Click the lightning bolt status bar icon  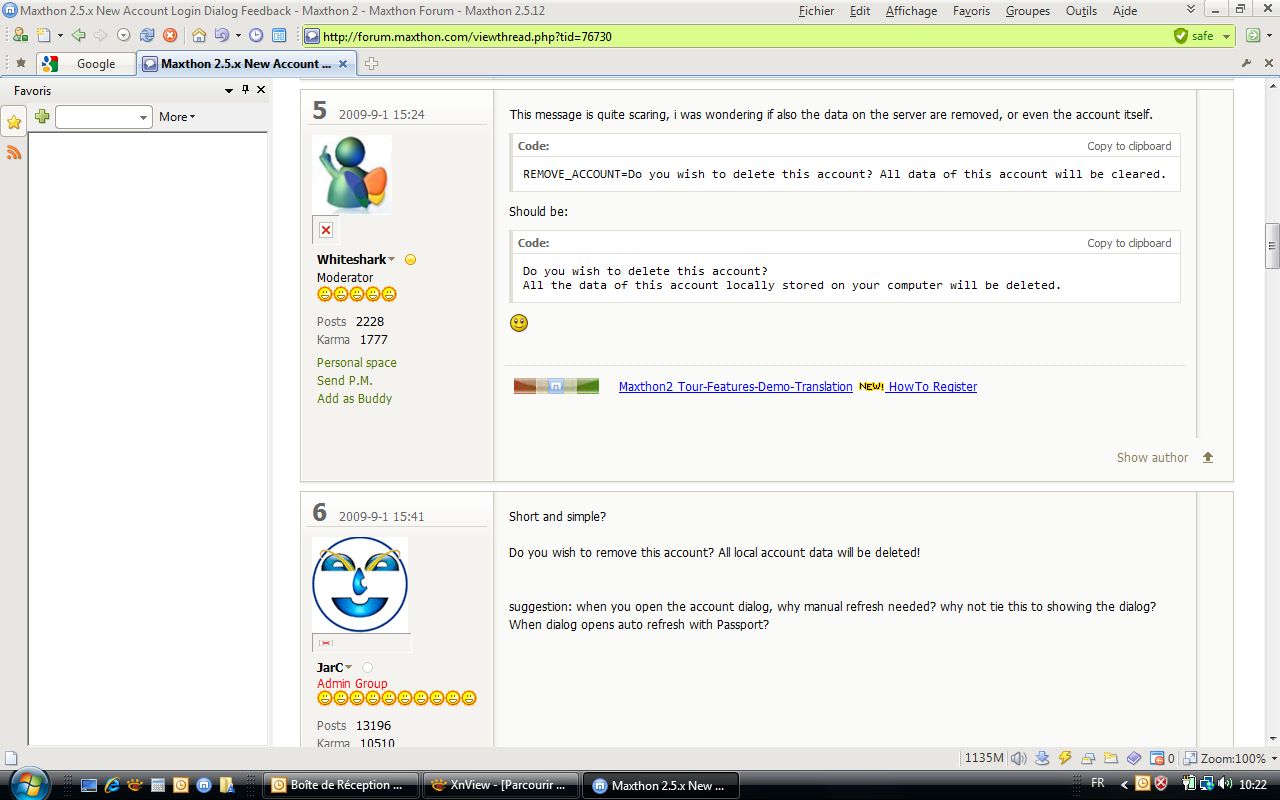(x=1065, y=758)
